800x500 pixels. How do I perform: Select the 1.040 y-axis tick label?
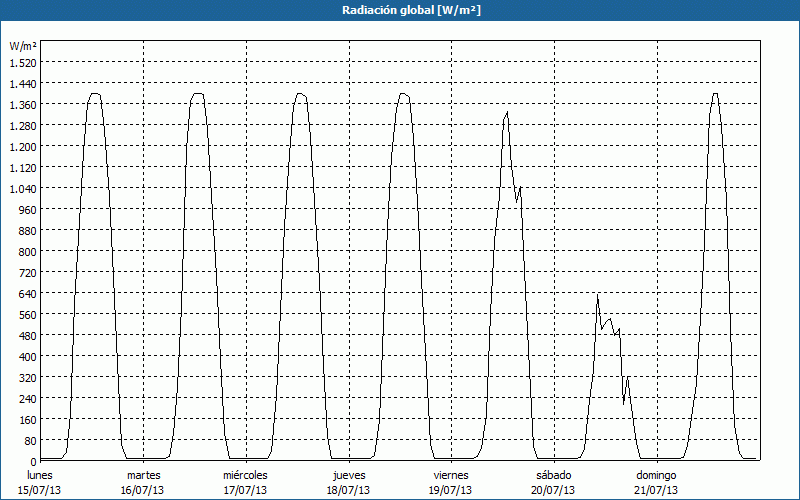22,188
